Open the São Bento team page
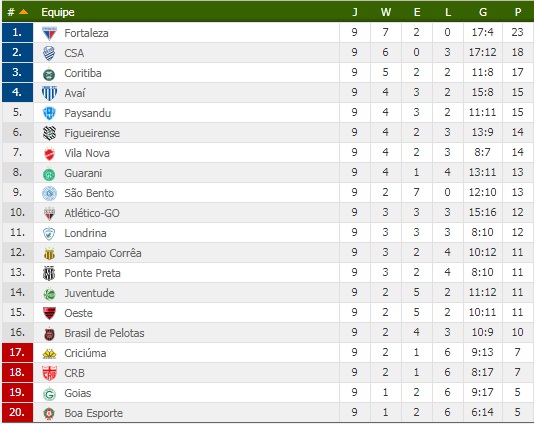This screenshot has width=534, height=424. pyautogui.click(x=89, y=193)
